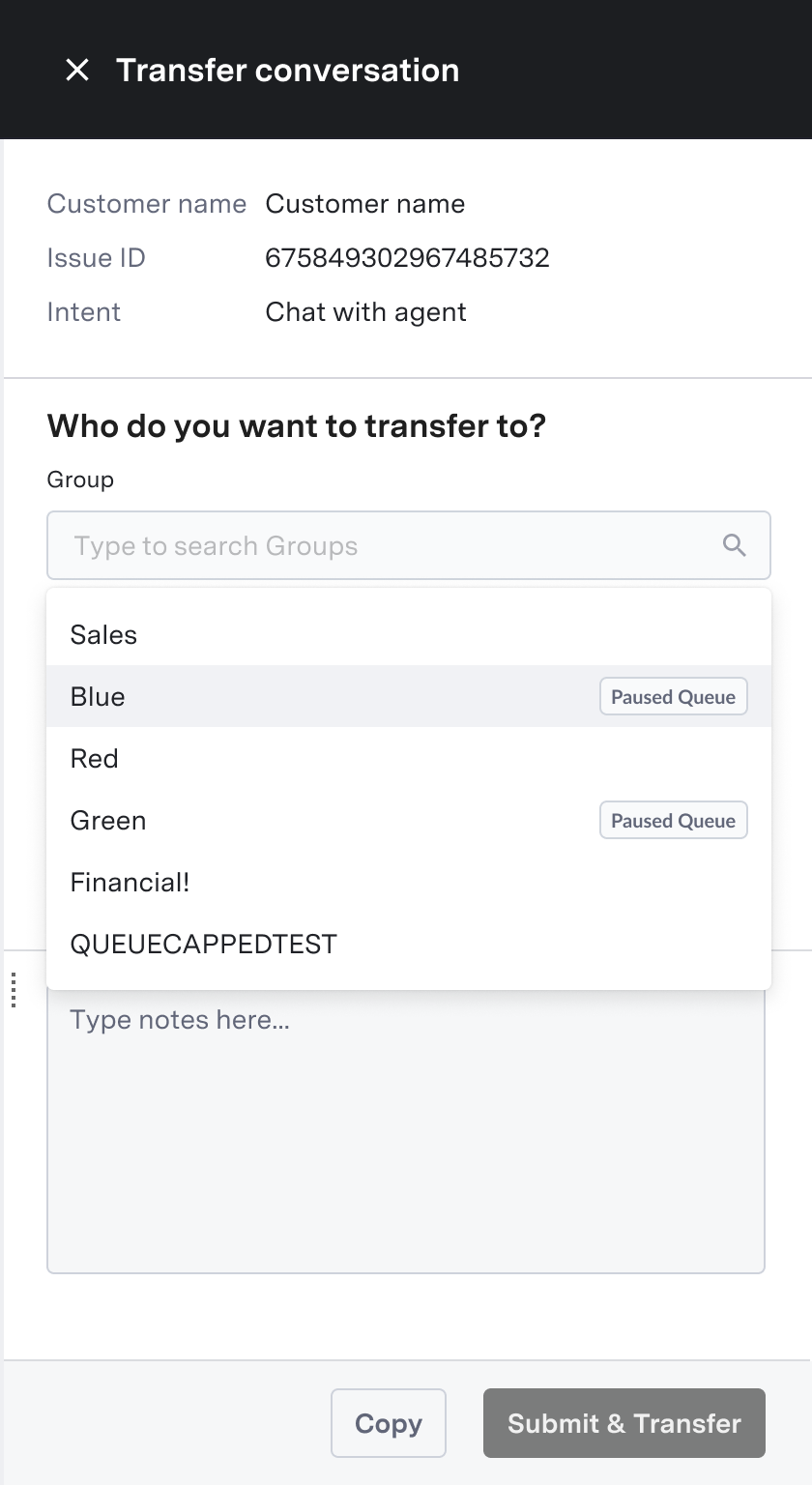The image size is (812, 1485).
Task: Click the Customer name value text
Action: [x=365, y=204]
